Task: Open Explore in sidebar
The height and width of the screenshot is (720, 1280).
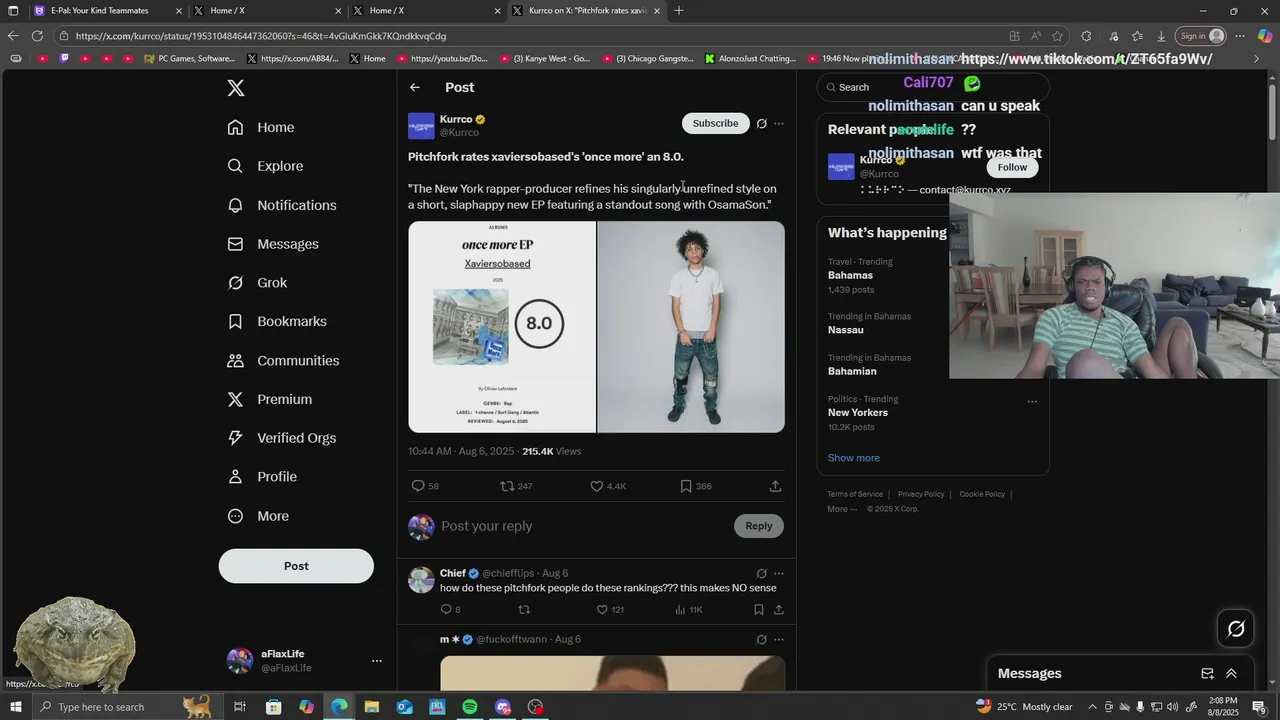Action: (x=266, y=166)
